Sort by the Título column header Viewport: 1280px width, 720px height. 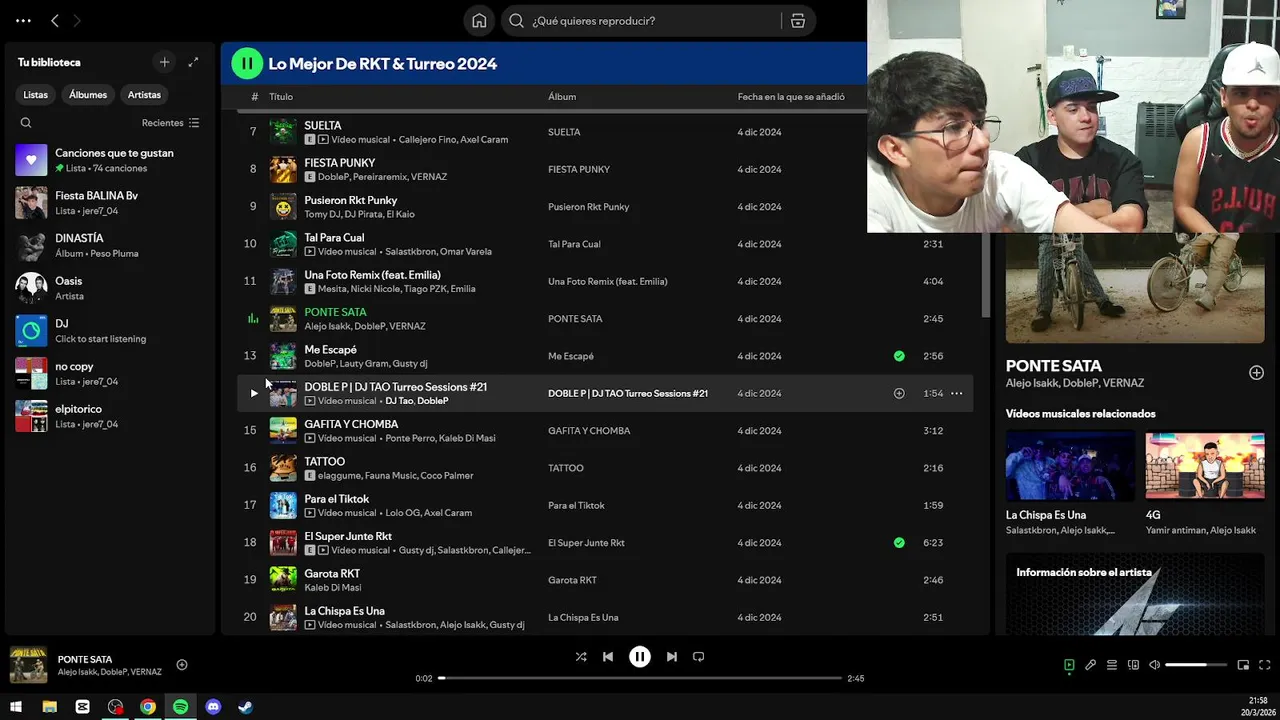pos(281,97)
